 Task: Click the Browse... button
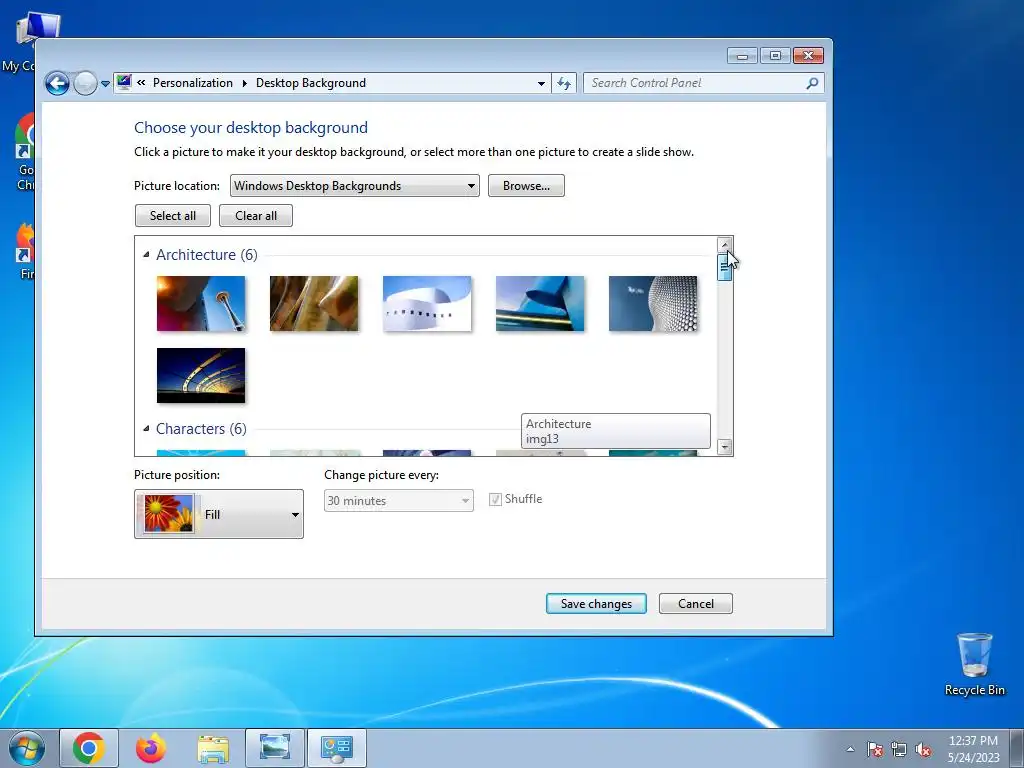pos(526,185)
